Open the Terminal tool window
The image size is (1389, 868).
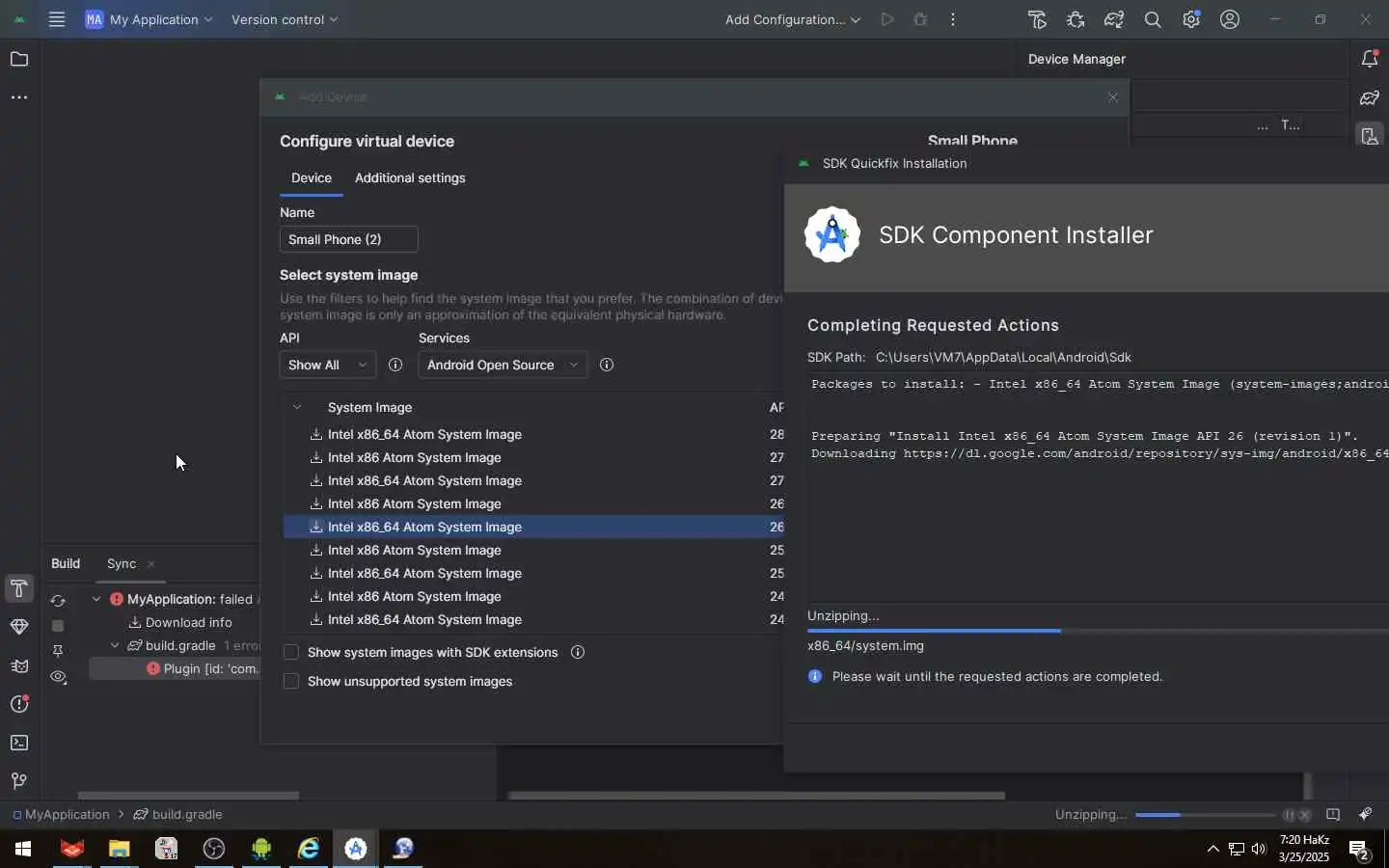(18, 743)
